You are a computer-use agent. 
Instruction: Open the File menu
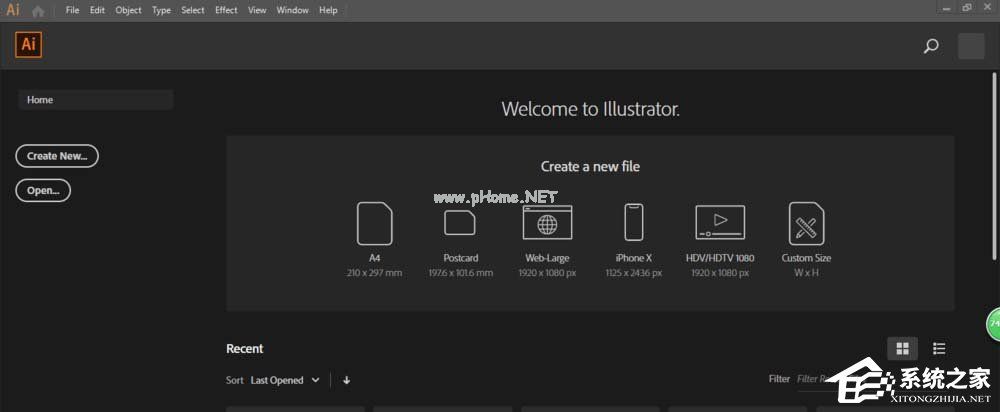pyautogui.click(x=73, y=10)
